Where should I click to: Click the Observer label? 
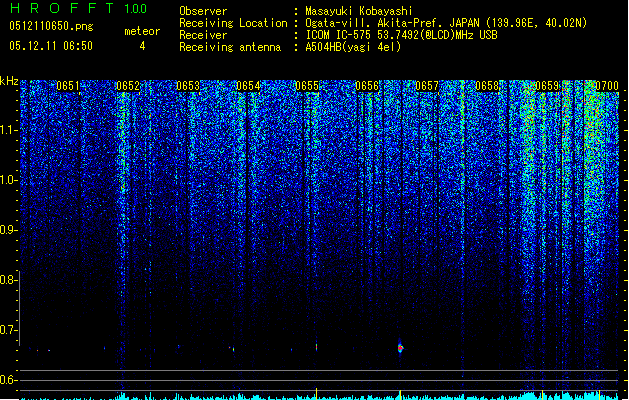203,11
